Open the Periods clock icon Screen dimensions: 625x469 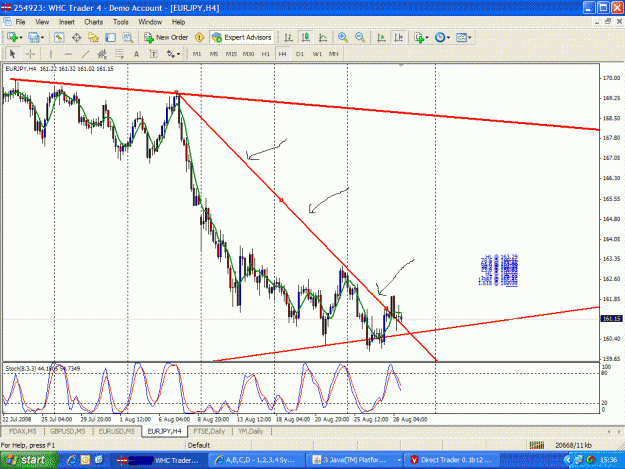tap(440, 37)
